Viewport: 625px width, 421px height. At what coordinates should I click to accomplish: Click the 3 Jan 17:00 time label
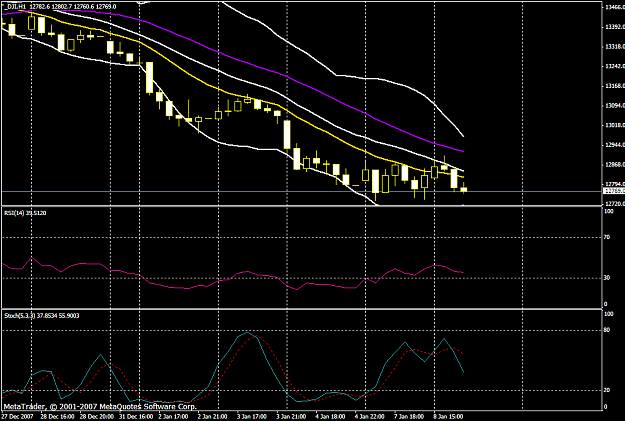(x=252, y=417)
